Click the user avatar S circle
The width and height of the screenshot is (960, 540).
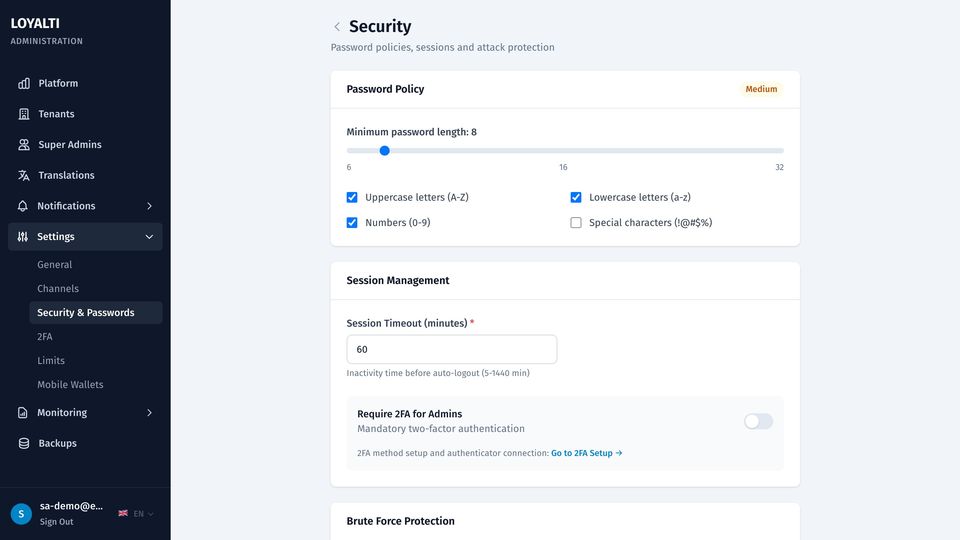tap(21, 514)
